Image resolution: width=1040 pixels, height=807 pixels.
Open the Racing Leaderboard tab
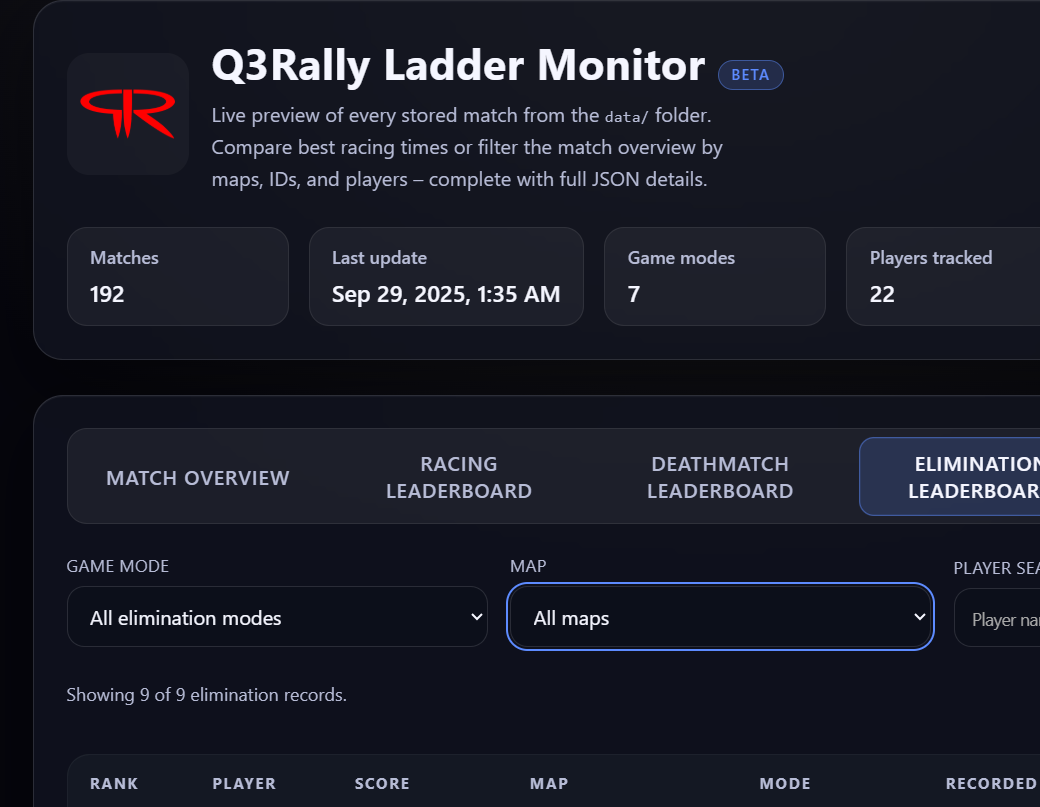459,477
